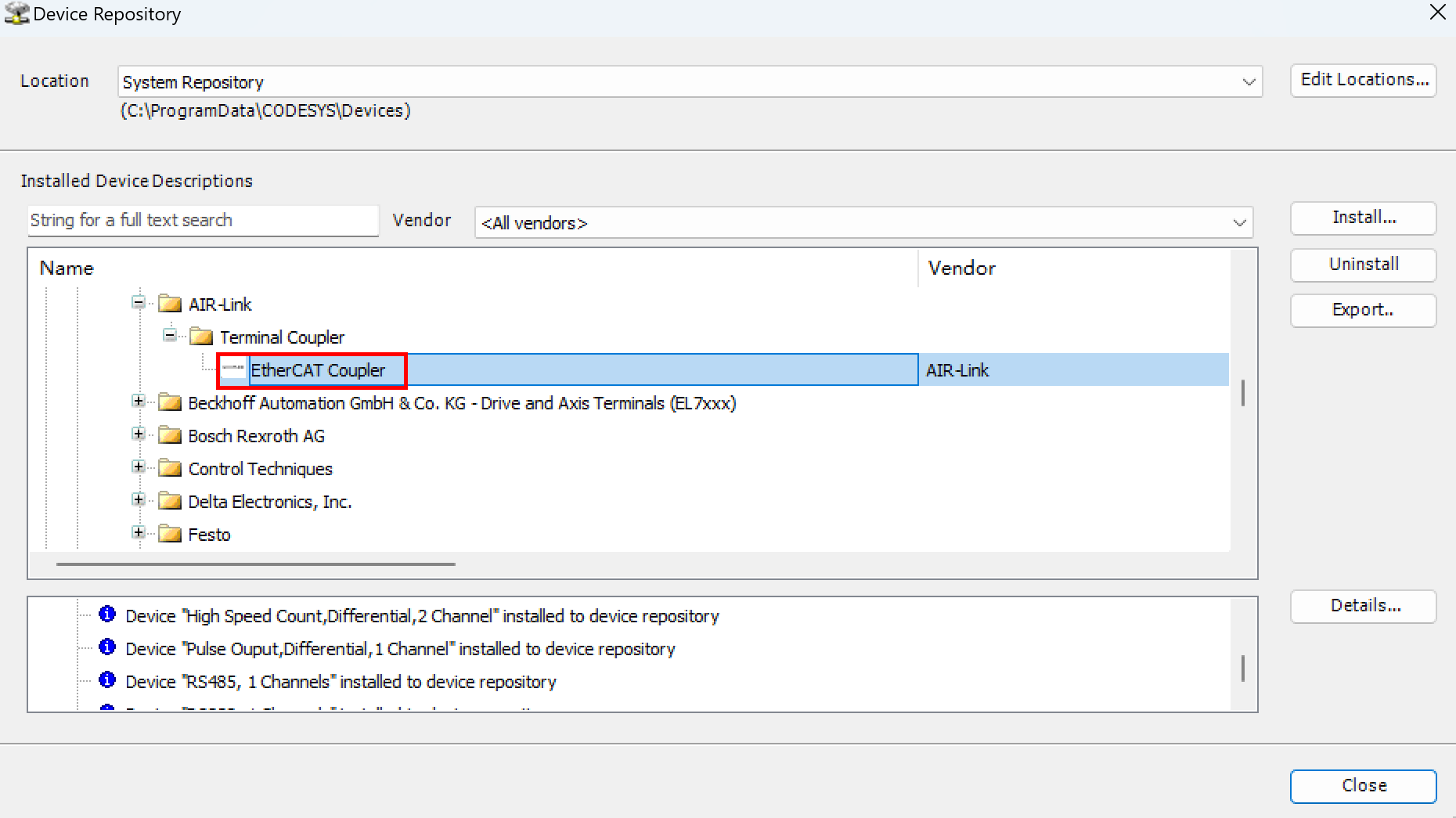Click the device tree horizontal scrollbar
Image resolution: width=1456 pixels, height=818 pixels.
[255, 564]
